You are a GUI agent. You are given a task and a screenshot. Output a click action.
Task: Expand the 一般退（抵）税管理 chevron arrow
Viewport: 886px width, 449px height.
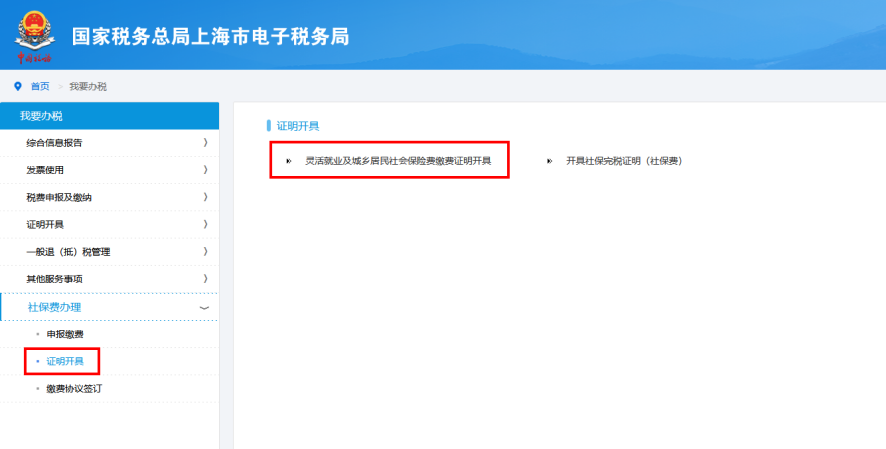coord(205,251)
